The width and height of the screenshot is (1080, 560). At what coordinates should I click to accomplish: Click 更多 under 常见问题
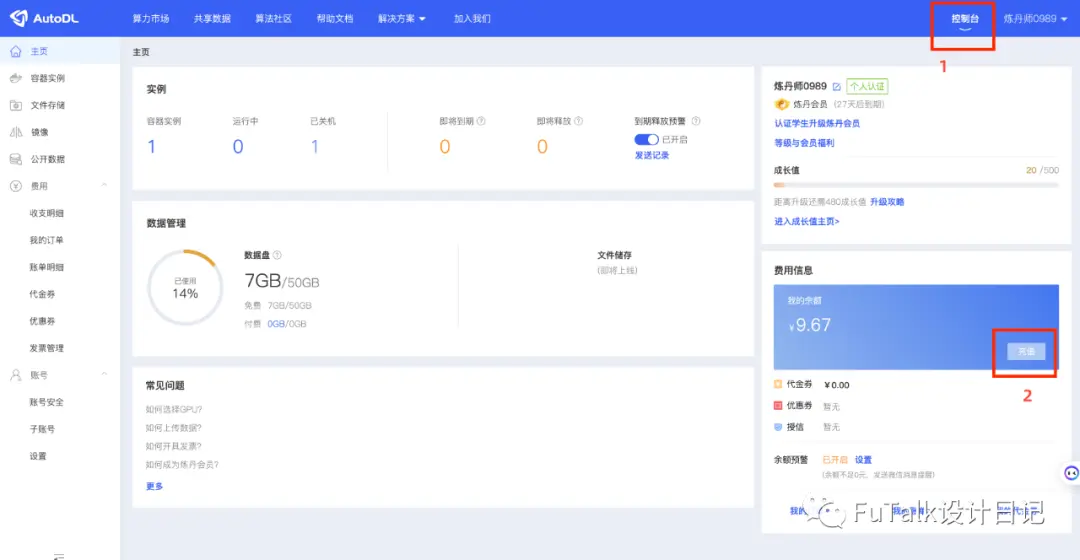pyautogui.click(x=154, y=486)
